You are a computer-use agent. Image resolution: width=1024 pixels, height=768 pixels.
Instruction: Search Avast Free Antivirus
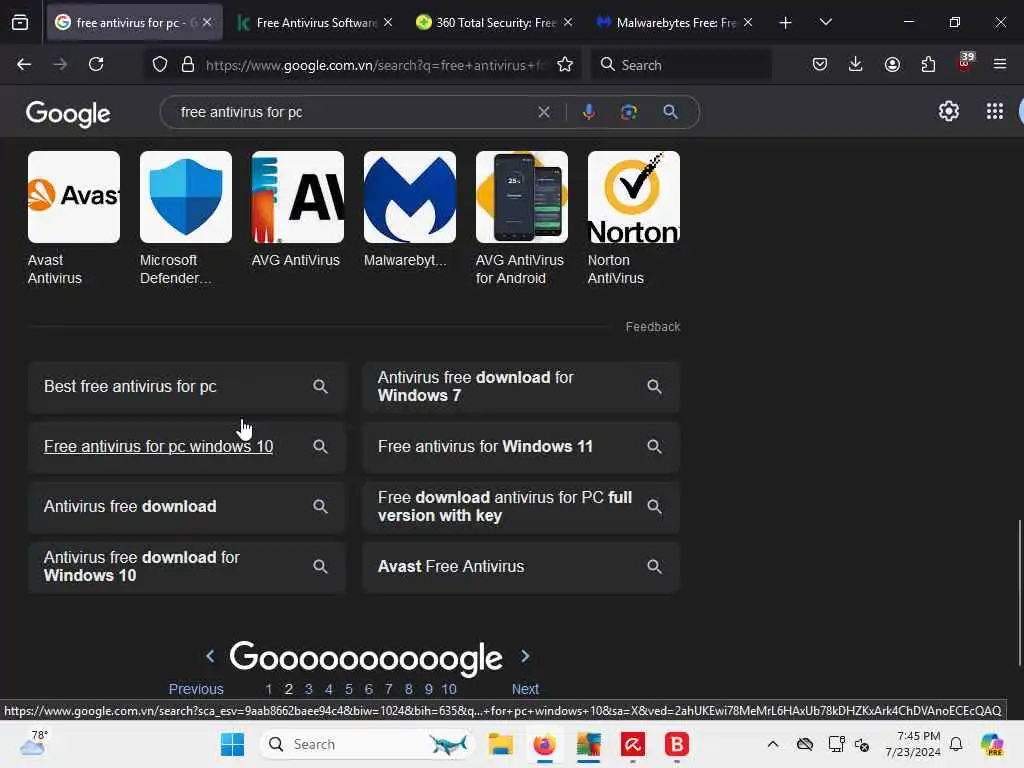[521, 567]
